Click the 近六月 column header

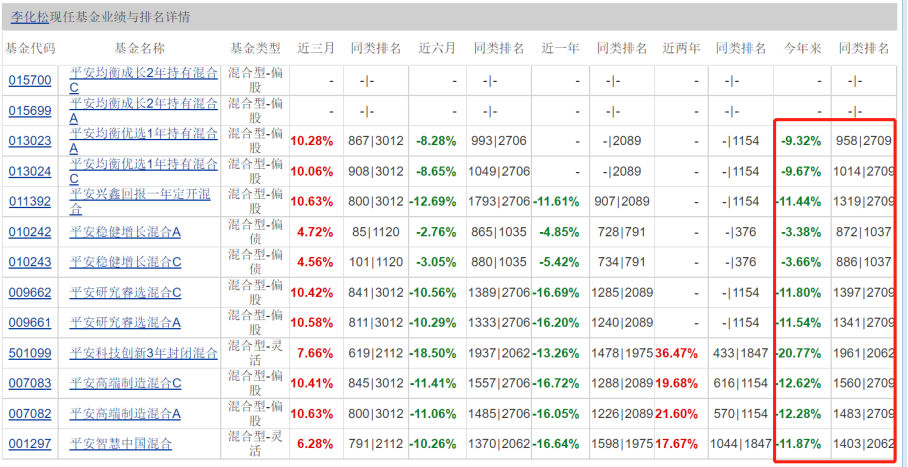coord(437,49)
